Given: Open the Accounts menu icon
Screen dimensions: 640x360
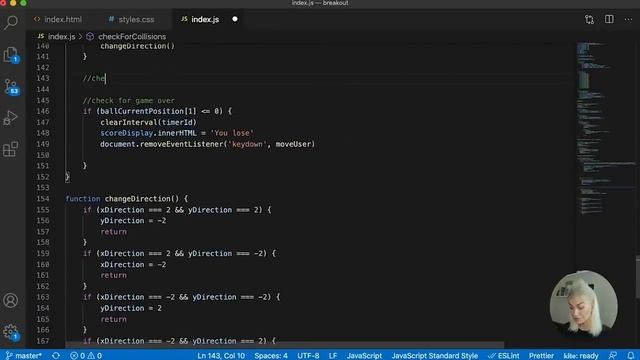Looking at the screenshot, I should tap(11, 300).
